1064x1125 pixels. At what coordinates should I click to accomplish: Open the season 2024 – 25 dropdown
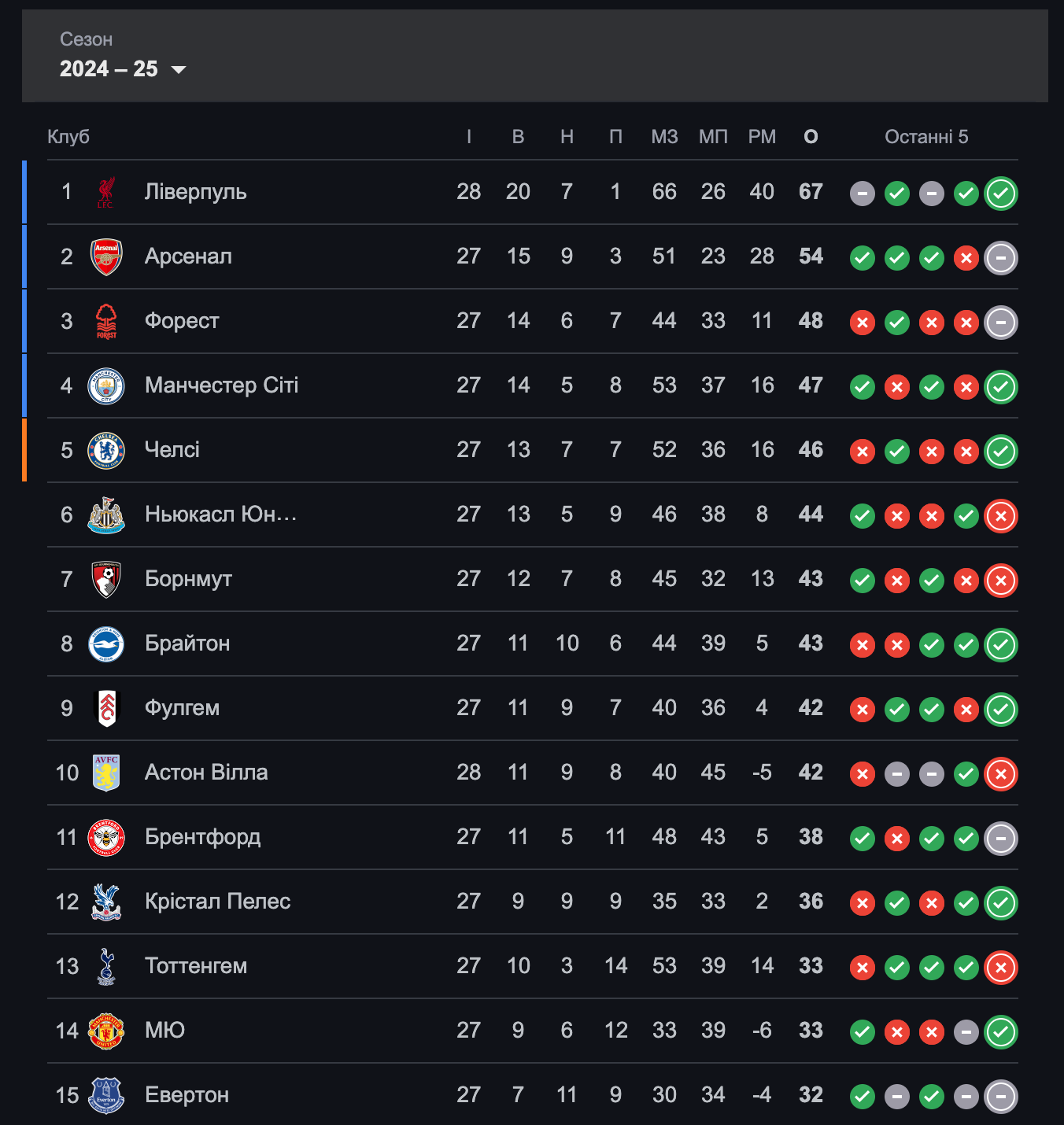point(123,69)
